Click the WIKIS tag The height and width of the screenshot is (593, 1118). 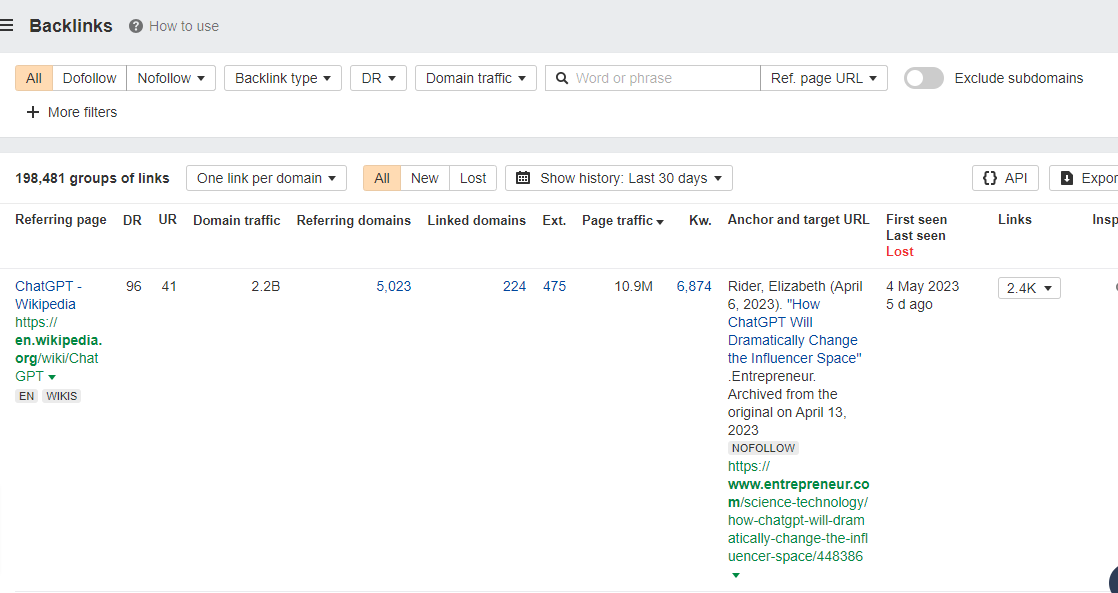click(61, 396)
